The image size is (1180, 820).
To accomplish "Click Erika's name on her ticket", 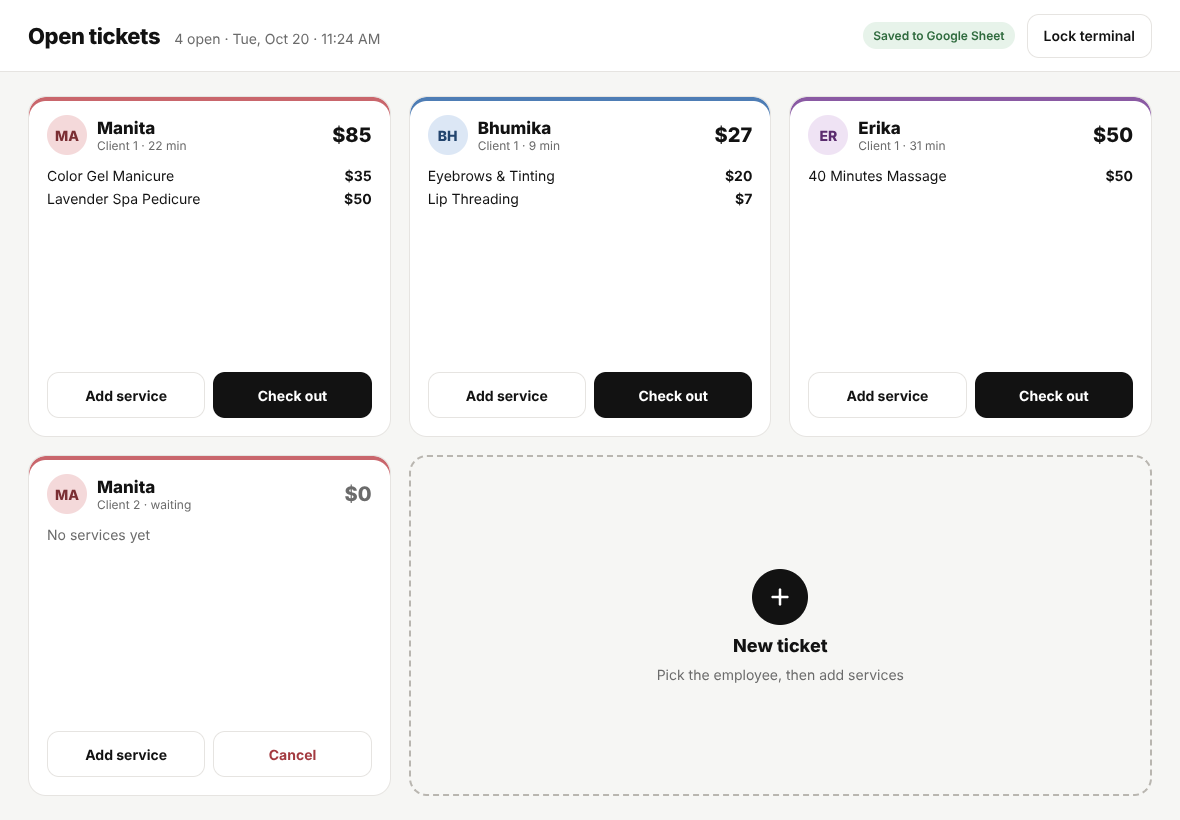I will click(x=879, y=128).
